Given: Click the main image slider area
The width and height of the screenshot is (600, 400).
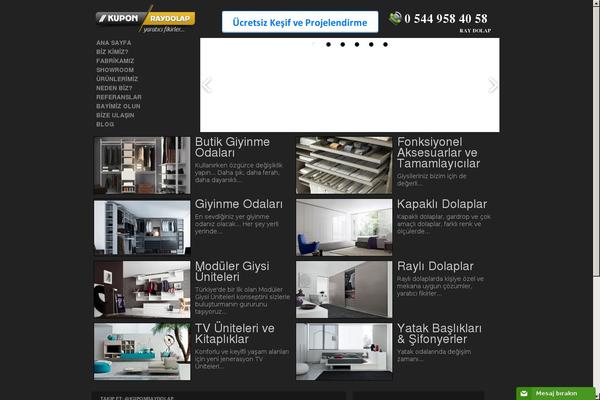Looking at the screenshot, I should [x=350, y=85].
